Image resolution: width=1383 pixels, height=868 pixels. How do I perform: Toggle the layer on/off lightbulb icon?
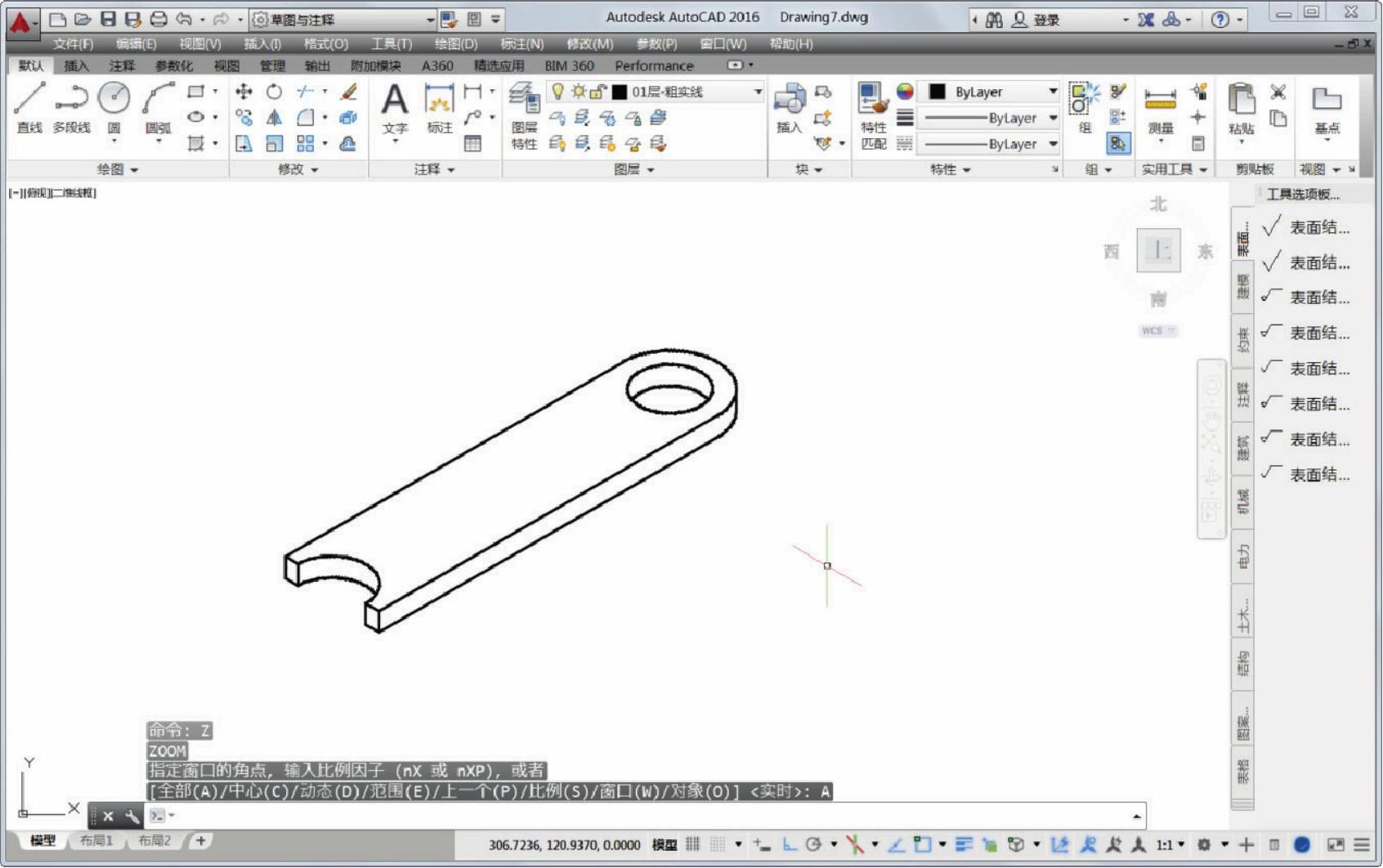coord(557,92)
